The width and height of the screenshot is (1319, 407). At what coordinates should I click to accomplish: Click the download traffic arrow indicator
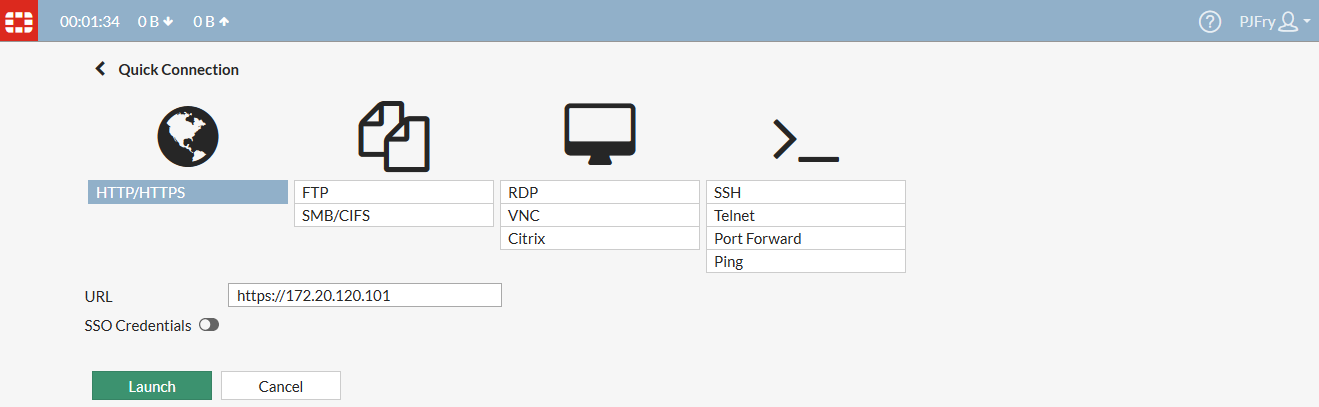pyautogui.click(x=168, y=22)
